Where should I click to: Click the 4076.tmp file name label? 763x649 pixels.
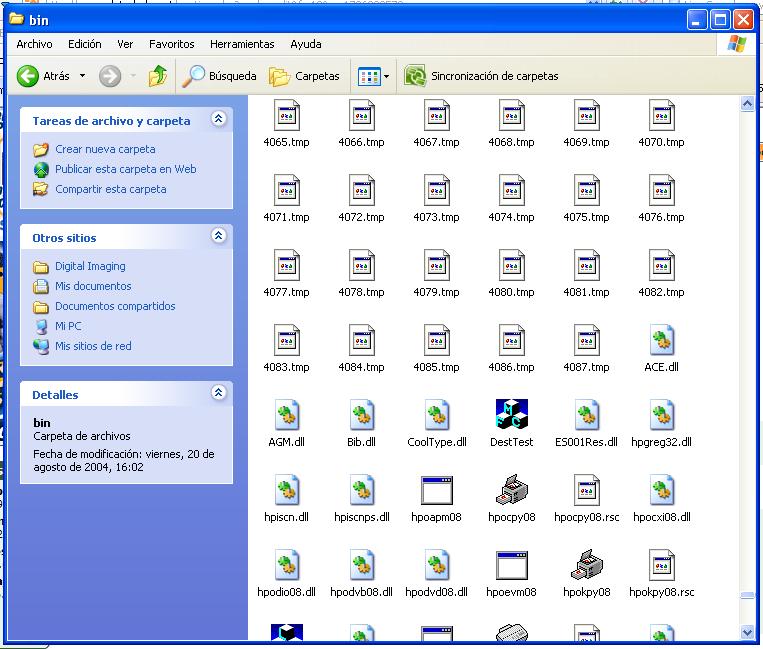(x=661, y=217)
